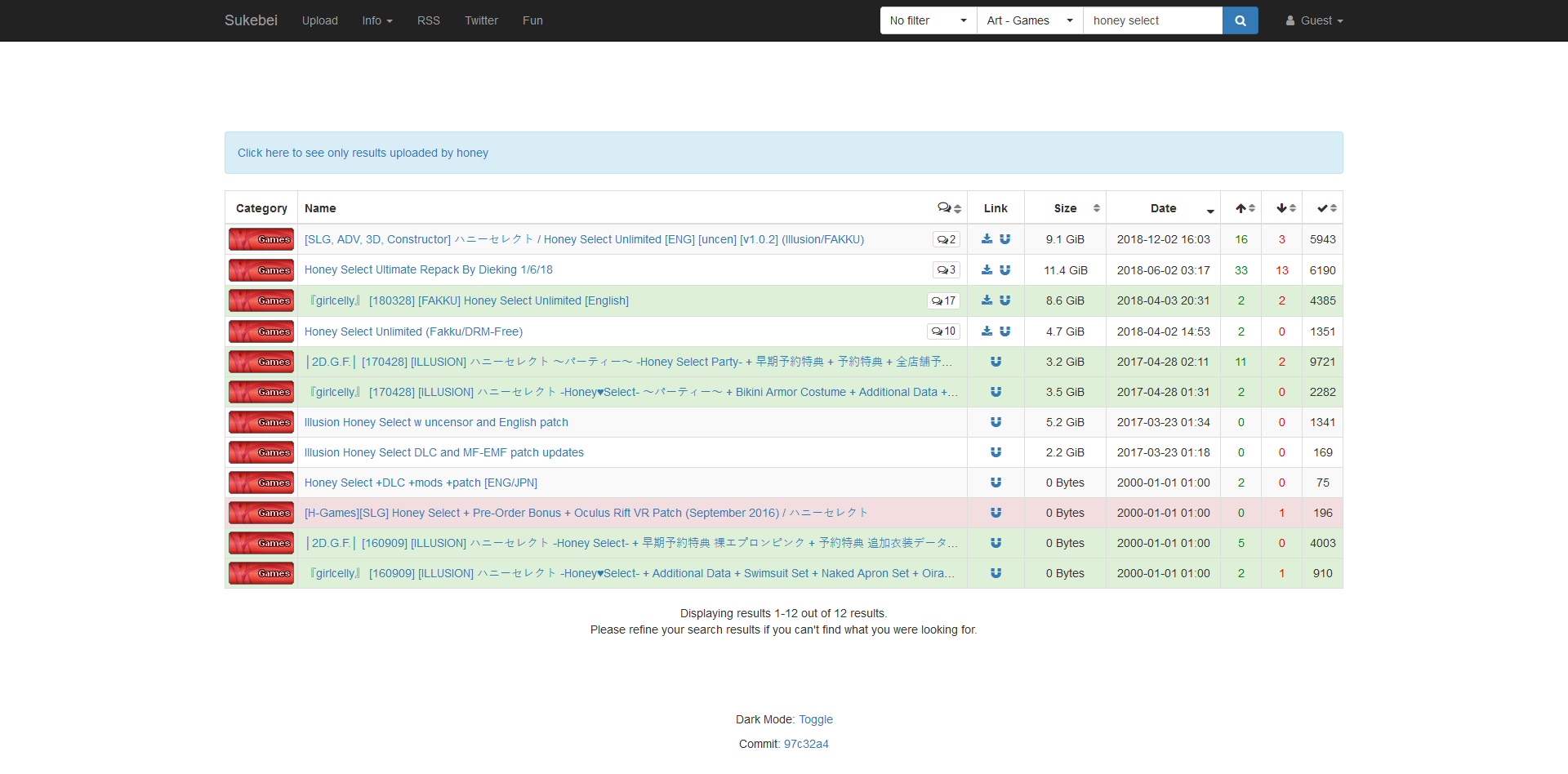
Task: Open magnet link for 2D.G.F. 160909 row
Action: coord(996,543)
